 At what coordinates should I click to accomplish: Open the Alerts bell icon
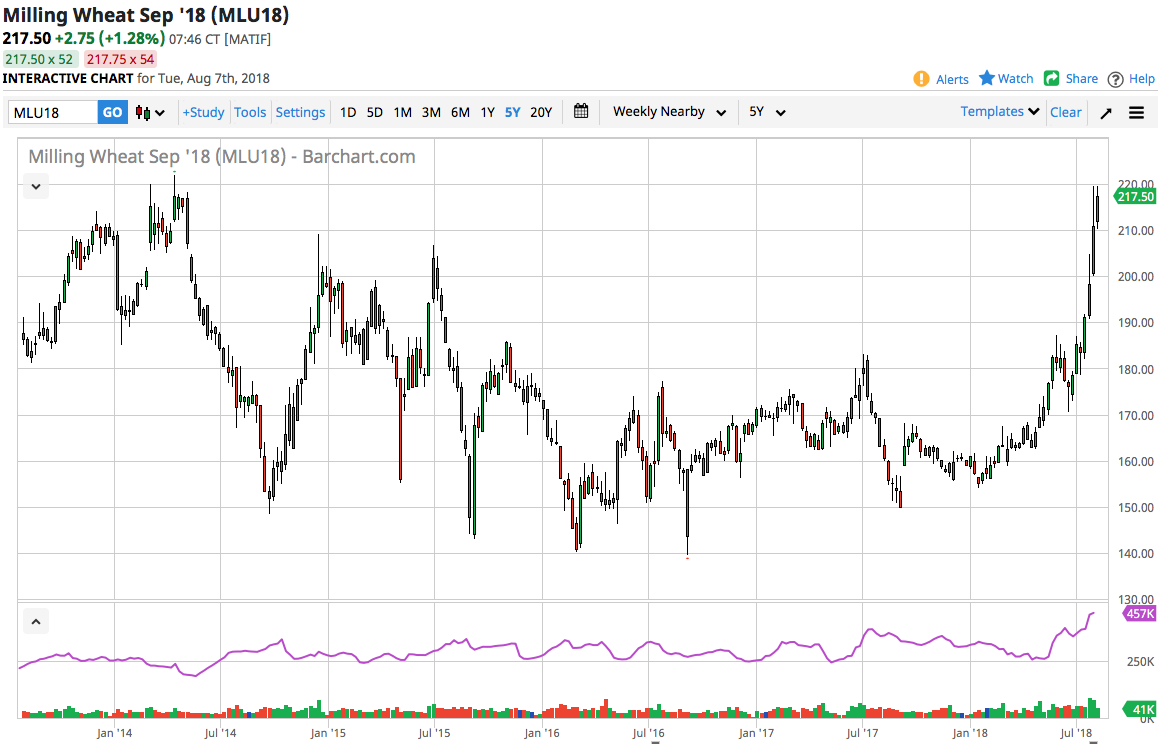(x=921, y=79)
